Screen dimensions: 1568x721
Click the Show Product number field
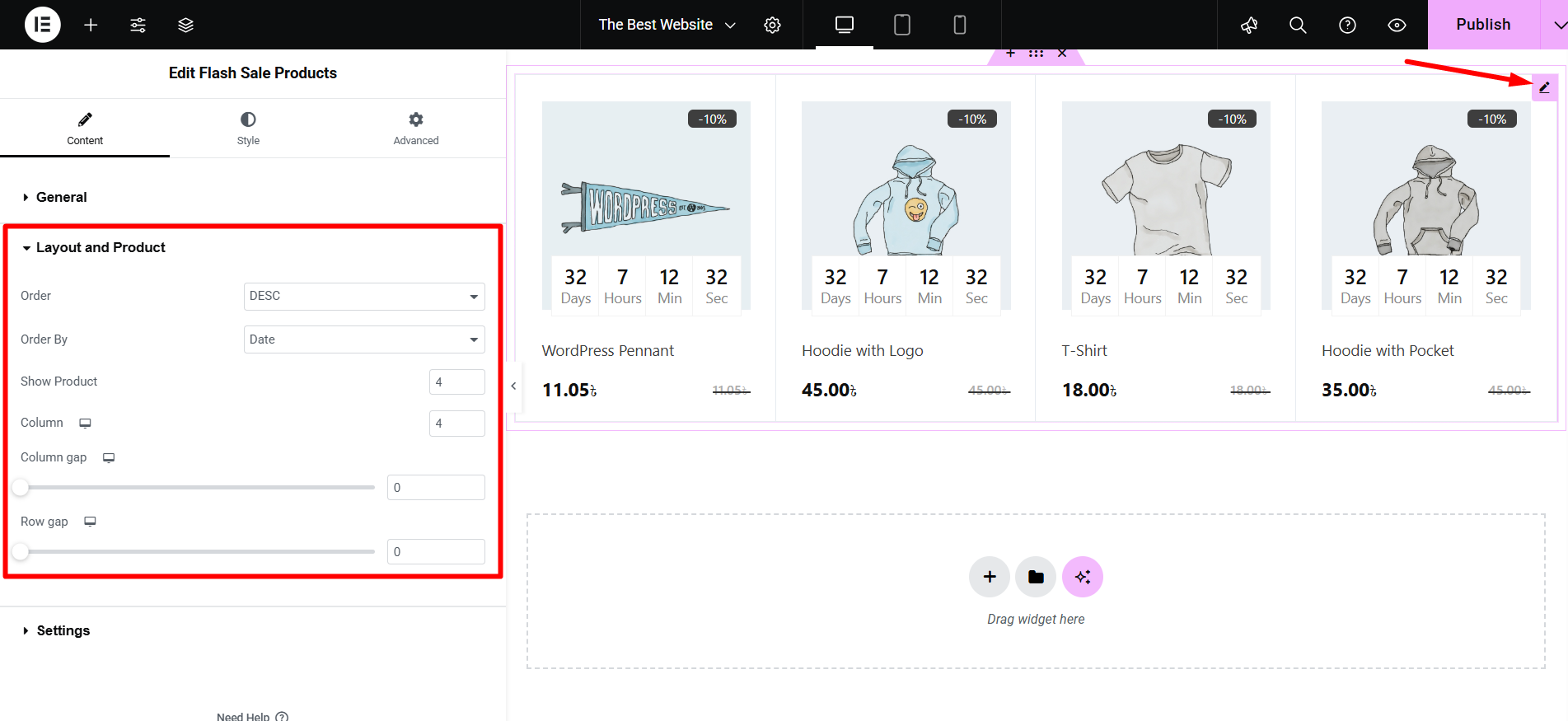(x=456, y=382)
